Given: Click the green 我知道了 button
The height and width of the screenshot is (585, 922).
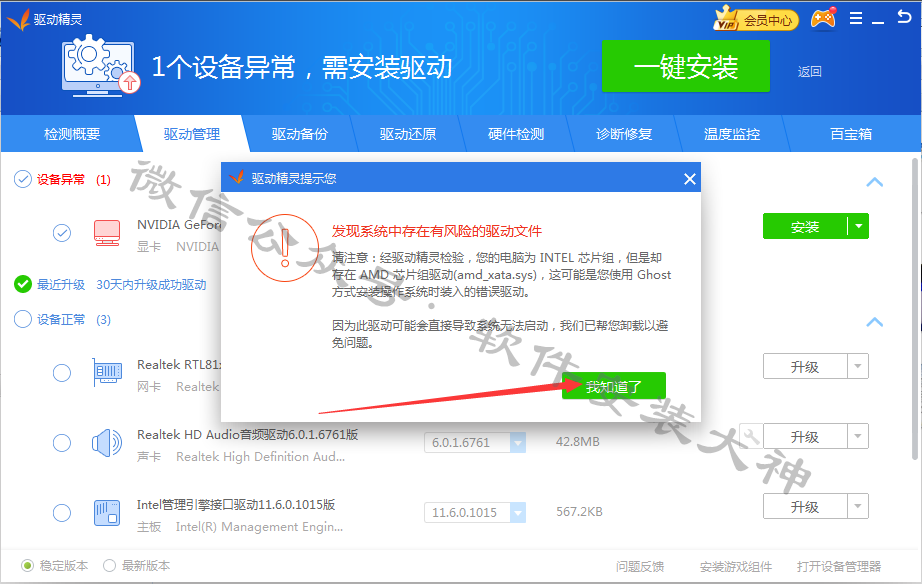Looking at the screenshot, I should pyautogui.click(x=613, y=386).
